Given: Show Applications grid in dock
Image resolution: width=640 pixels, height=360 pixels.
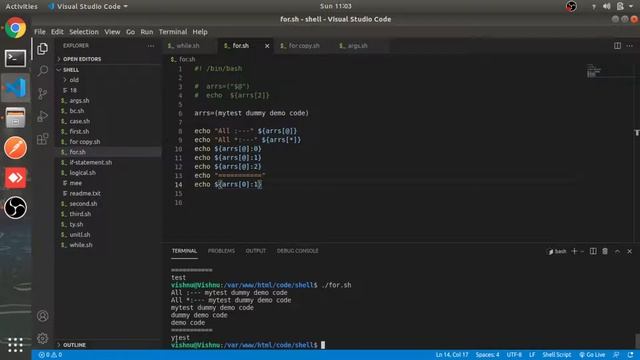Looking at the screenshot, I should [16, 345].
